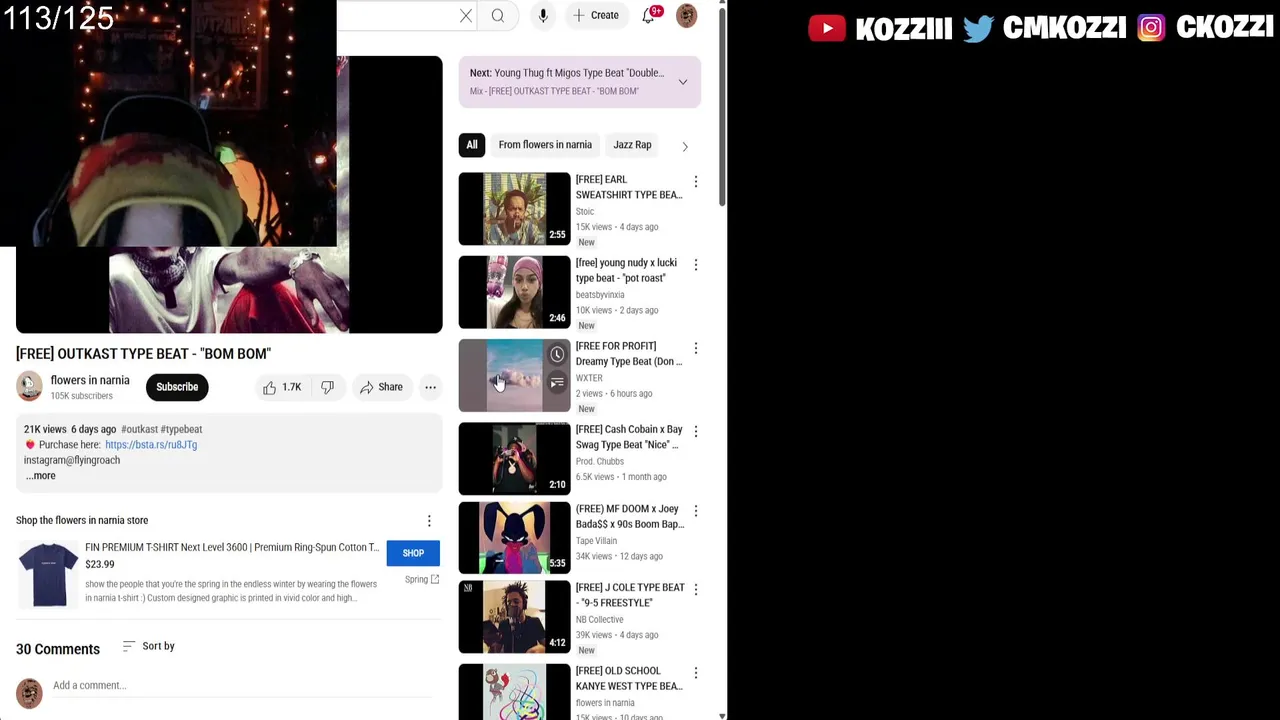Screen dimensions: 1280x720
Task: Click the 'NB Collective' channel name
Action: [600, 620]
